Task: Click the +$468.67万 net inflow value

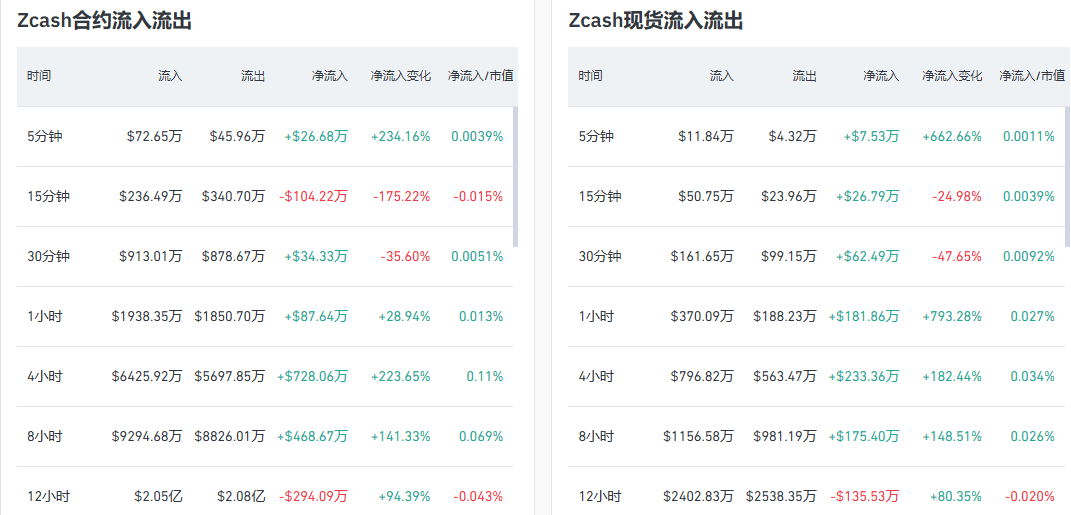Action: point(312,436)
